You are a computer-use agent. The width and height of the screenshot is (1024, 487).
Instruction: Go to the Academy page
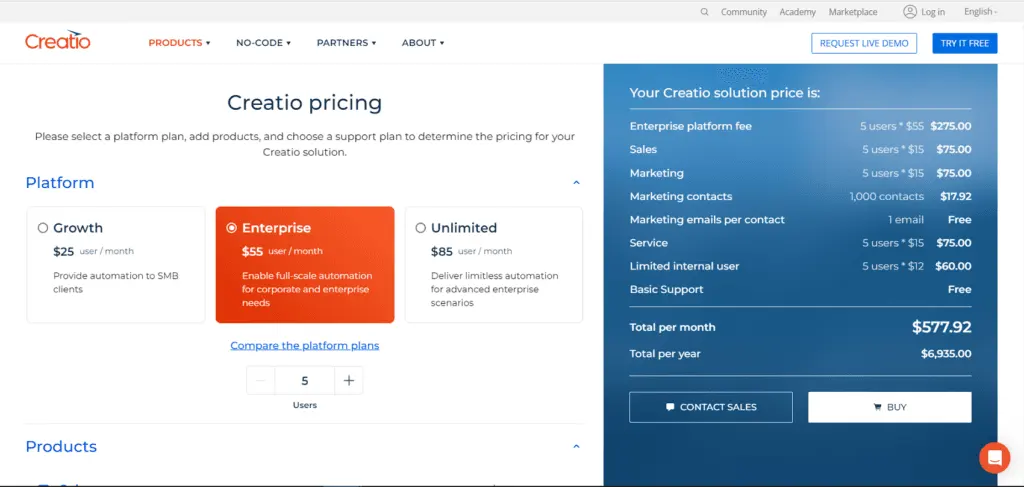point(797,12)
